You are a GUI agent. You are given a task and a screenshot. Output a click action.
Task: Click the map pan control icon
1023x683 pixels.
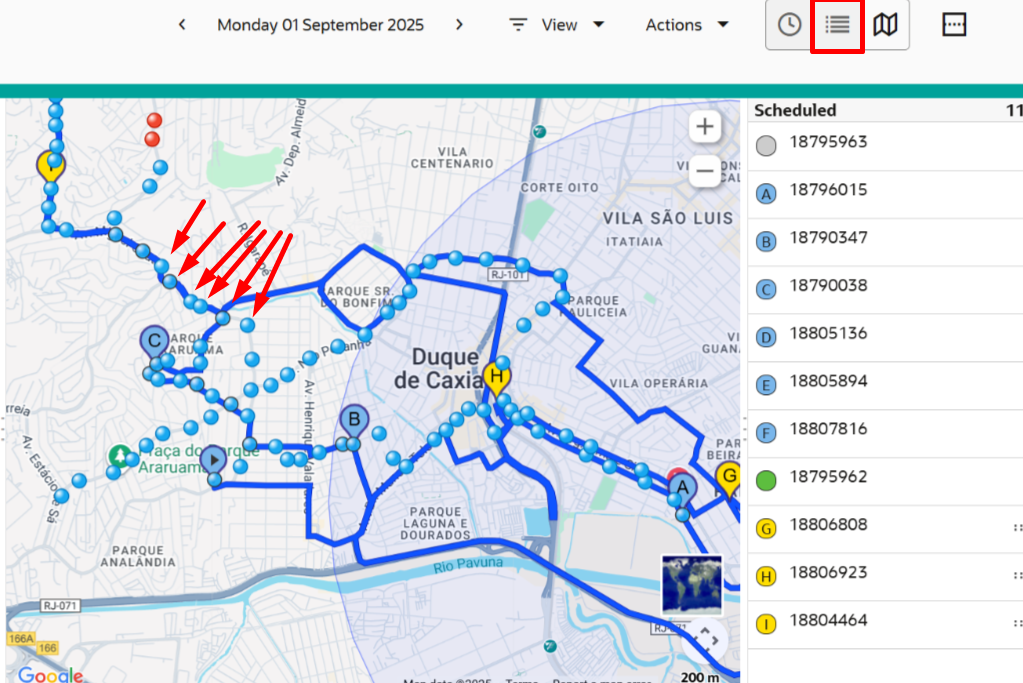(705, 639)
